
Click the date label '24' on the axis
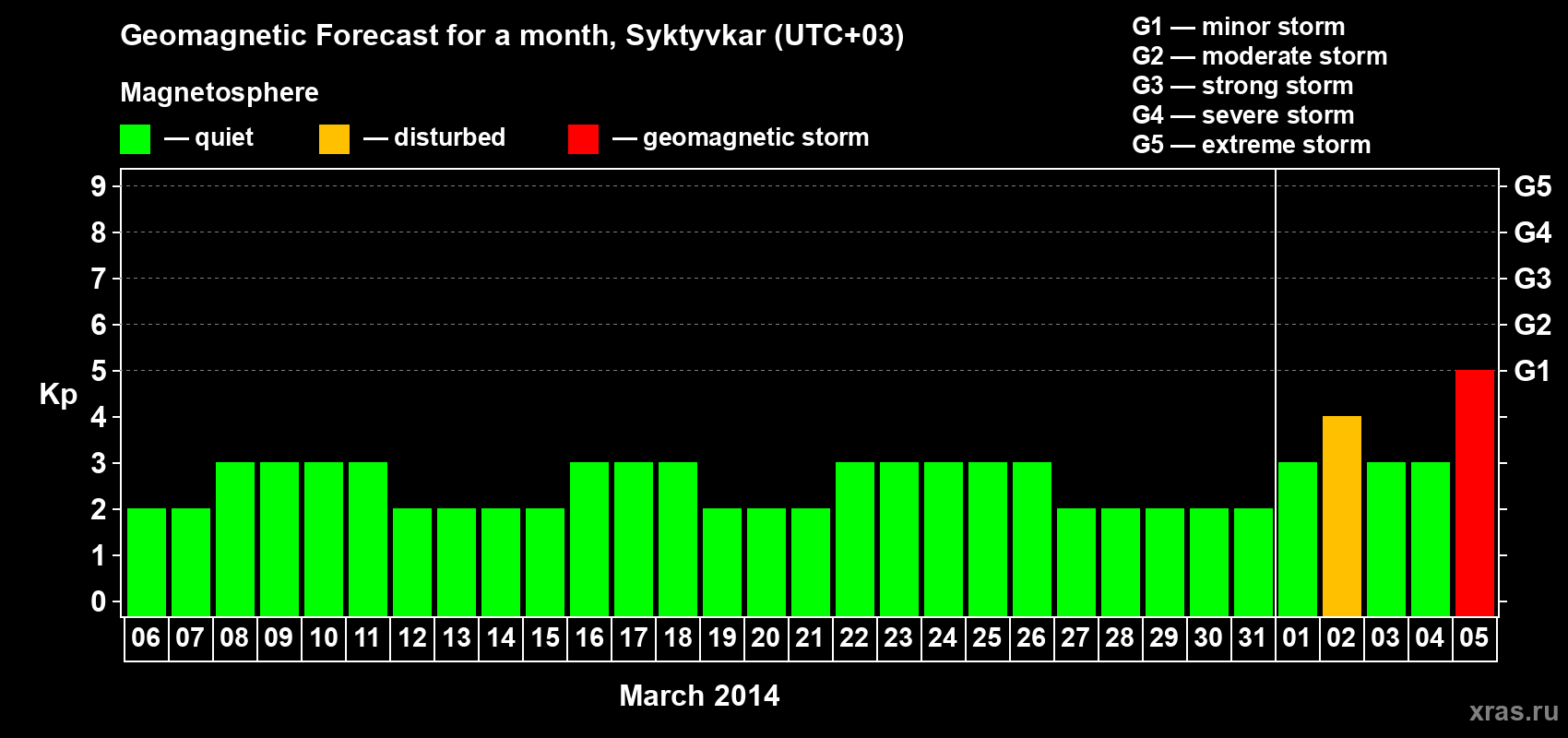[x=943, y=638]
